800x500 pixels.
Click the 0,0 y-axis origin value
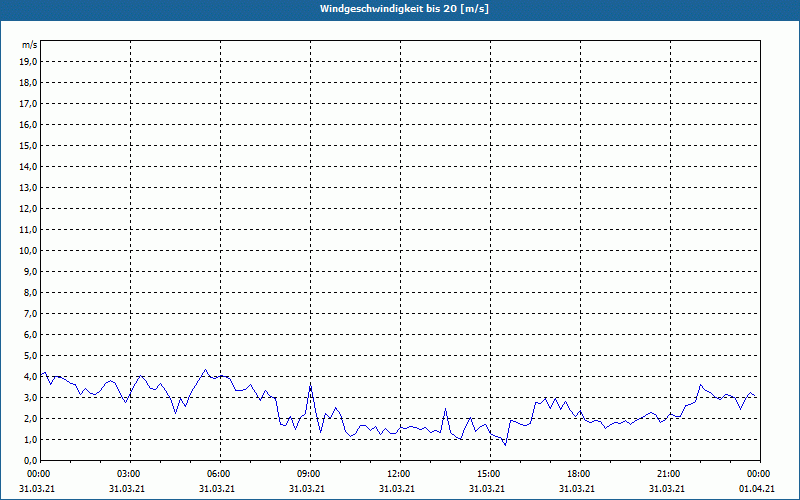[x=30, y=460]
